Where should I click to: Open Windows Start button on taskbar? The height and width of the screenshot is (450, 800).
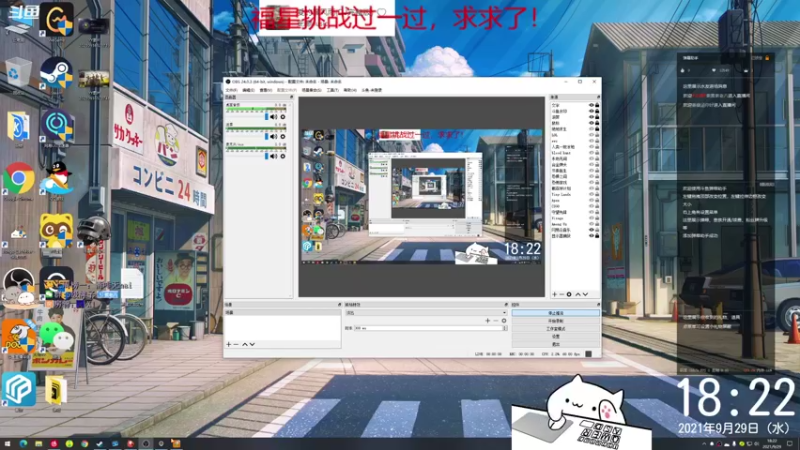click(x=7, y=444)
